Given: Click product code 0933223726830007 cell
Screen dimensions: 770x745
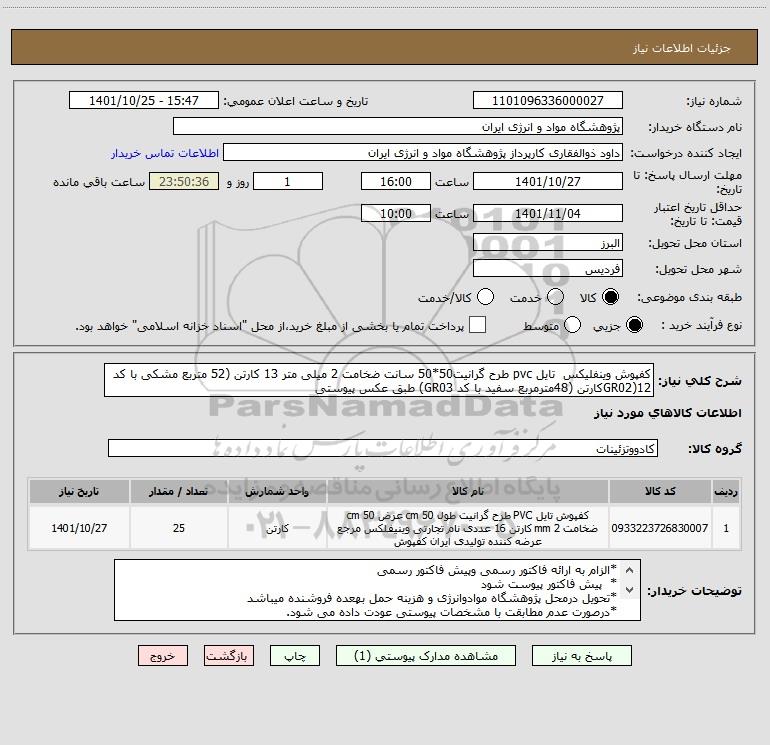Looking at the screenshot, I should point(660,528).
